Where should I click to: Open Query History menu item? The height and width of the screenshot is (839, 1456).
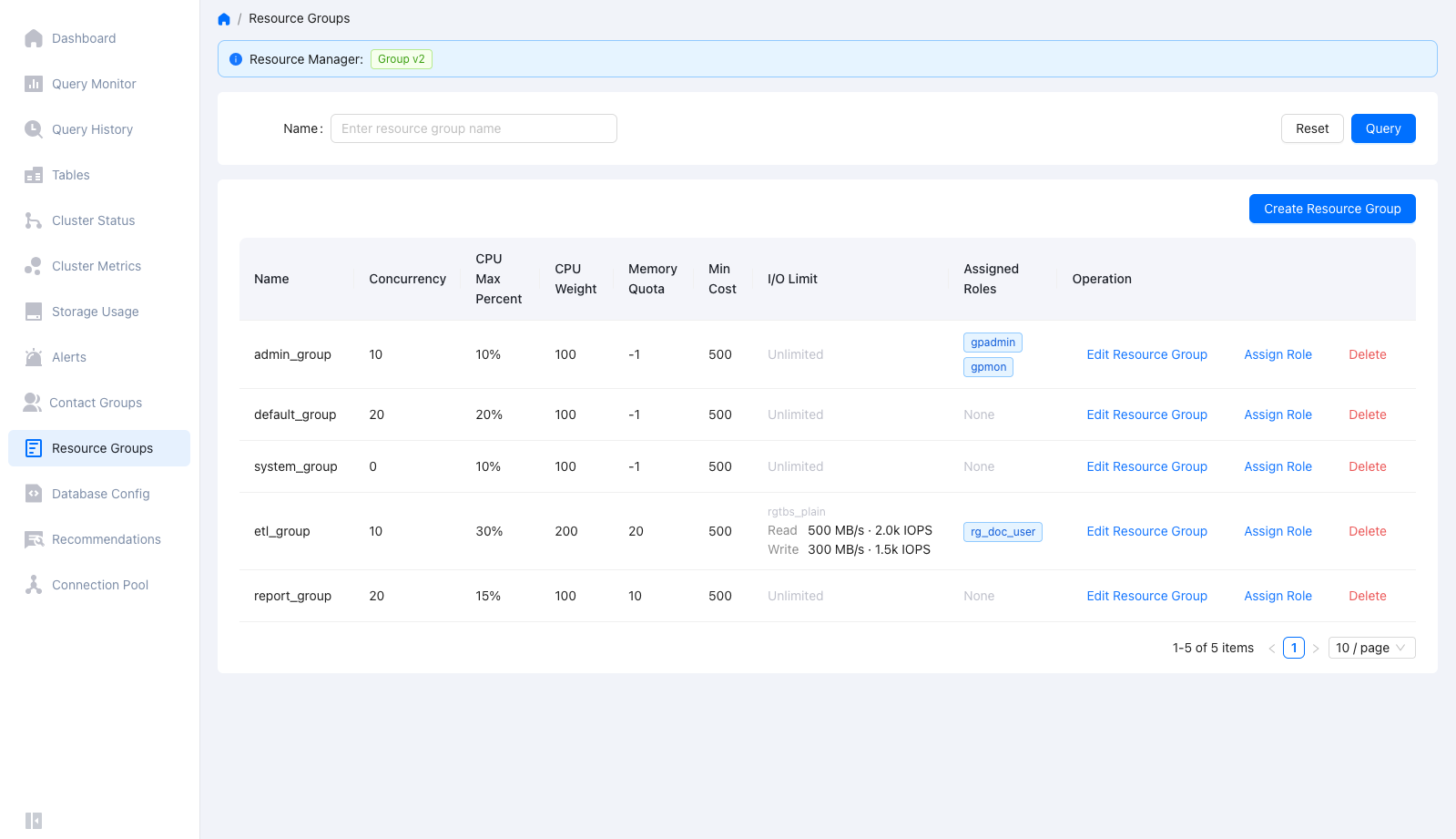[99, 129]
